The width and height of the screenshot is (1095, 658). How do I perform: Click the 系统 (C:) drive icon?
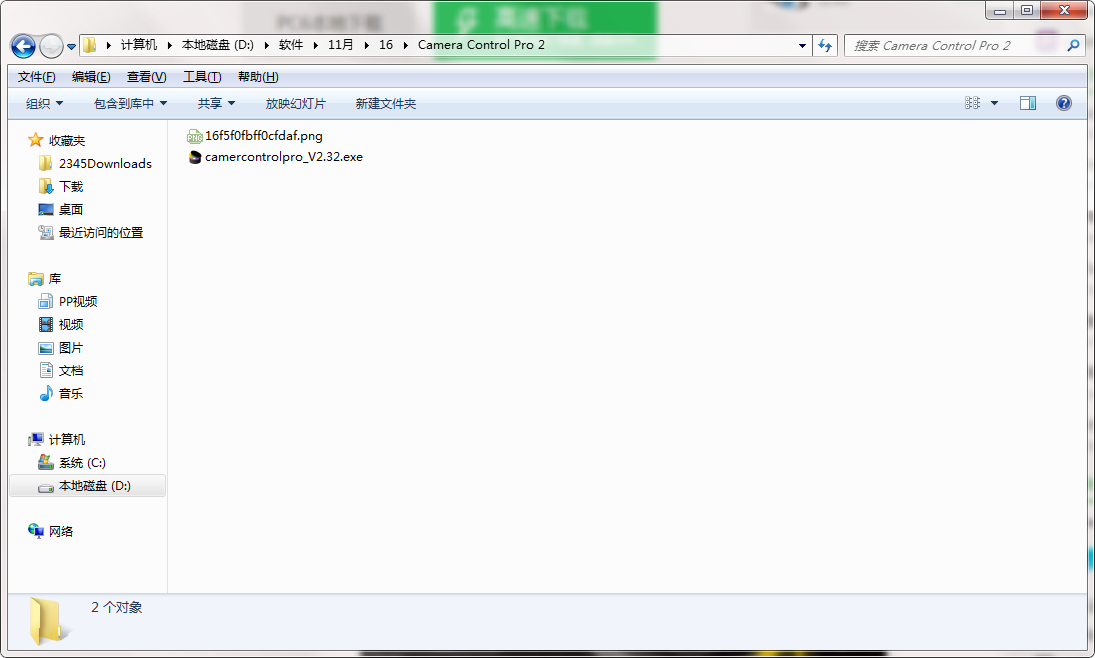pos(46,462)
